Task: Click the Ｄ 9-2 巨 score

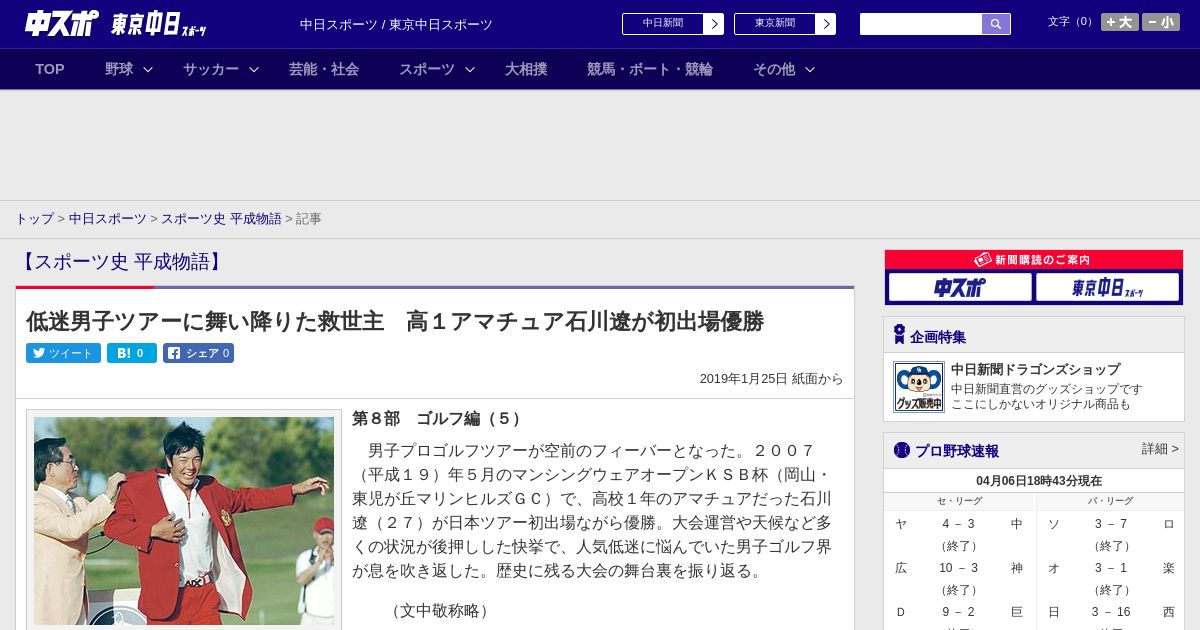Action: pos(959,612)
